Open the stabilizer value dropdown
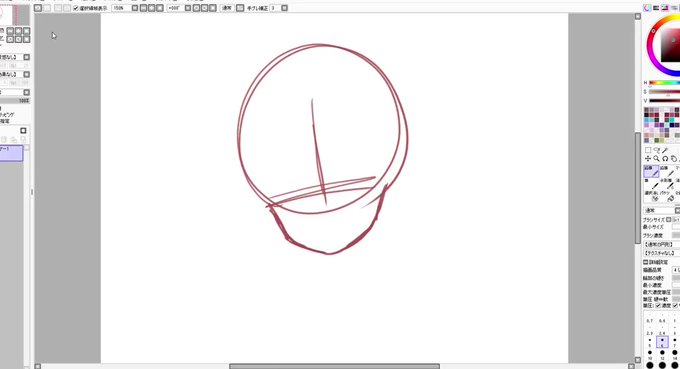The image size is (680, 369). tap(284, 8)
